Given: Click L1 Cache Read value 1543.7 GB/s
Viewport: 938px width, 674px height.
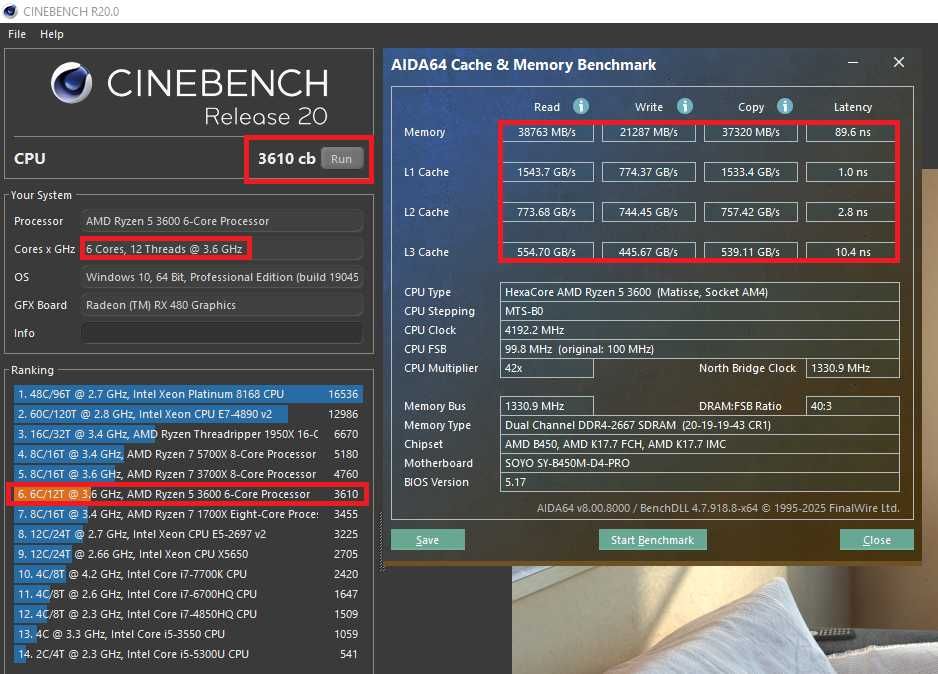Looking at the screenshot, I should pyautogui.click(x=547, y=172).
